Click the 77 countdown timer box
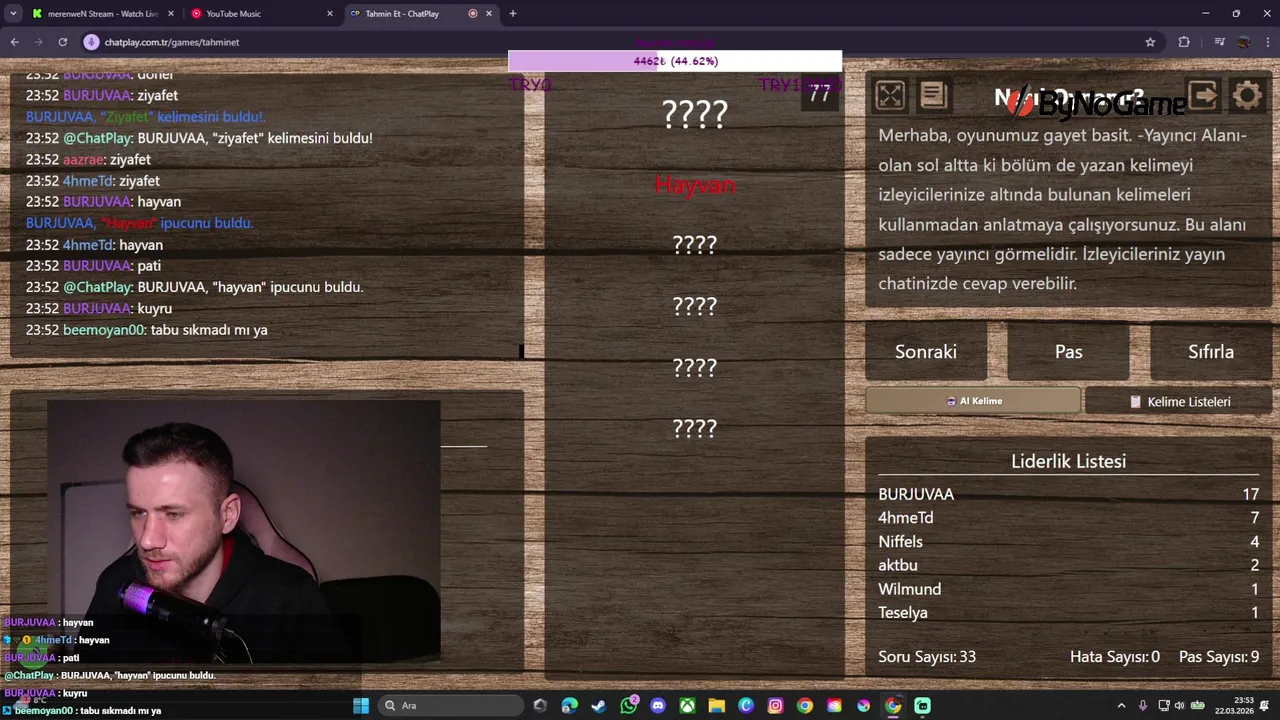 tap(820, 92)
